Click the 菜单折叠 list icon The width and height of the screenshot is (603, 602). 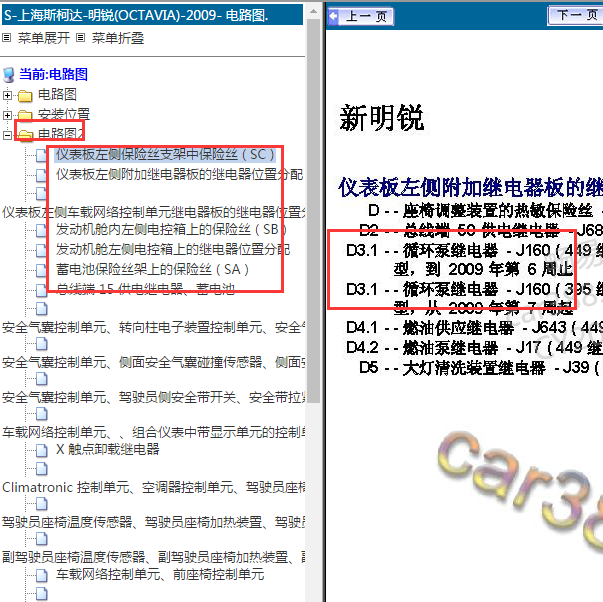tap(80, 38)
